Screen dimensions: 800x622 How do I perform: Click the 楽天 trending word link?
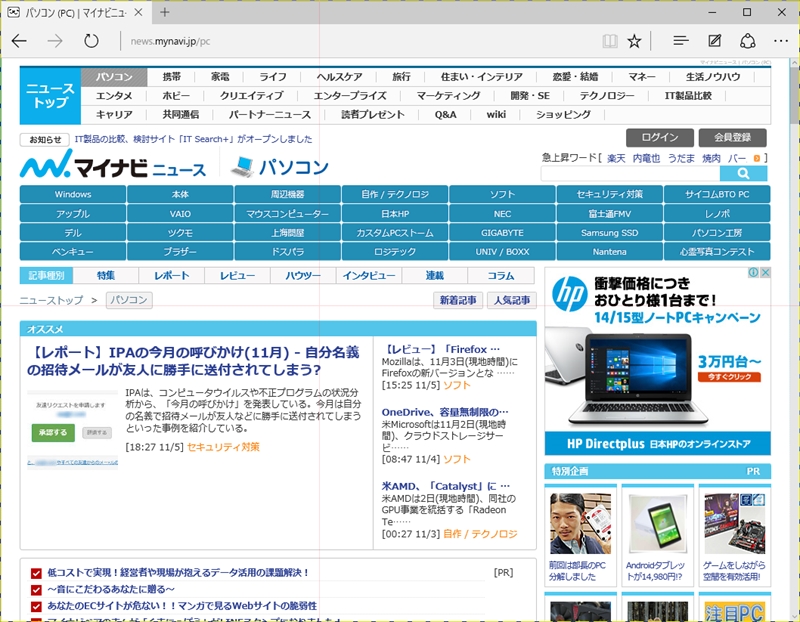[x=616, y=158]
